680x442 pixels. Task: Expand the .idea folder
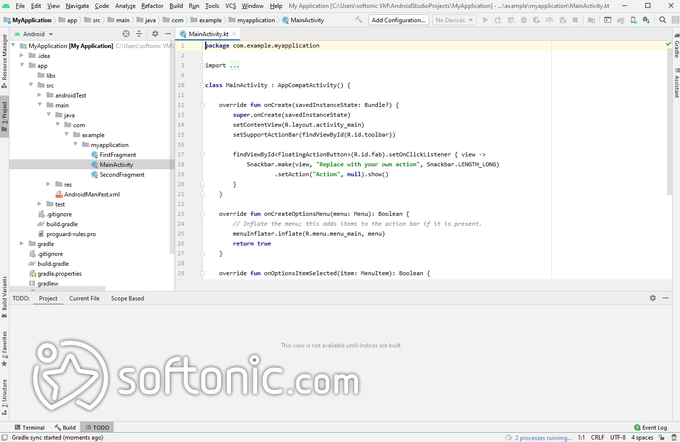pyautogui.click(x=22, y=56)
